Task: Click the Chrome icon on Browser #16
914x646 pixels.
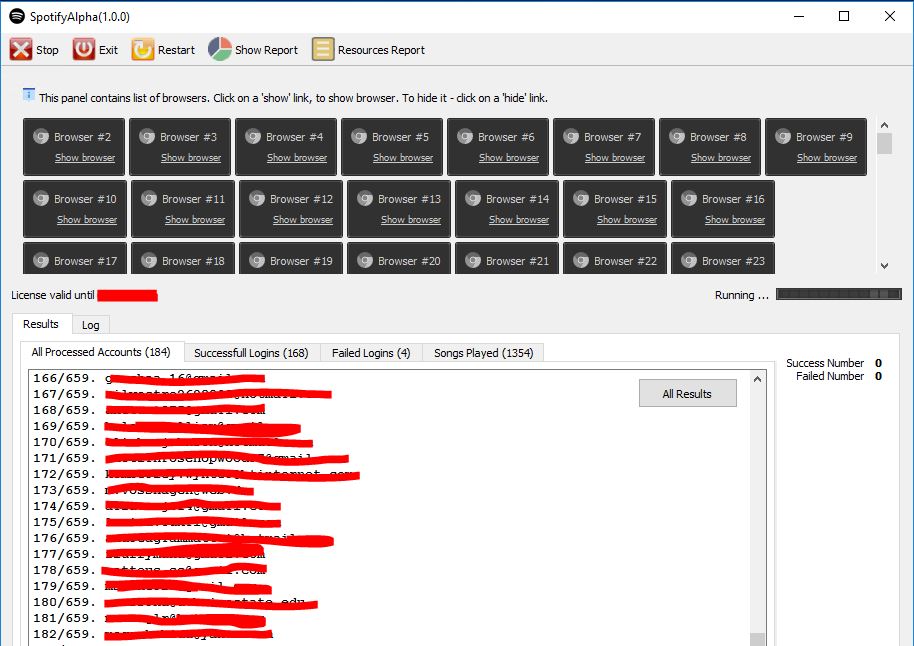Action: [x=689, y=198]
